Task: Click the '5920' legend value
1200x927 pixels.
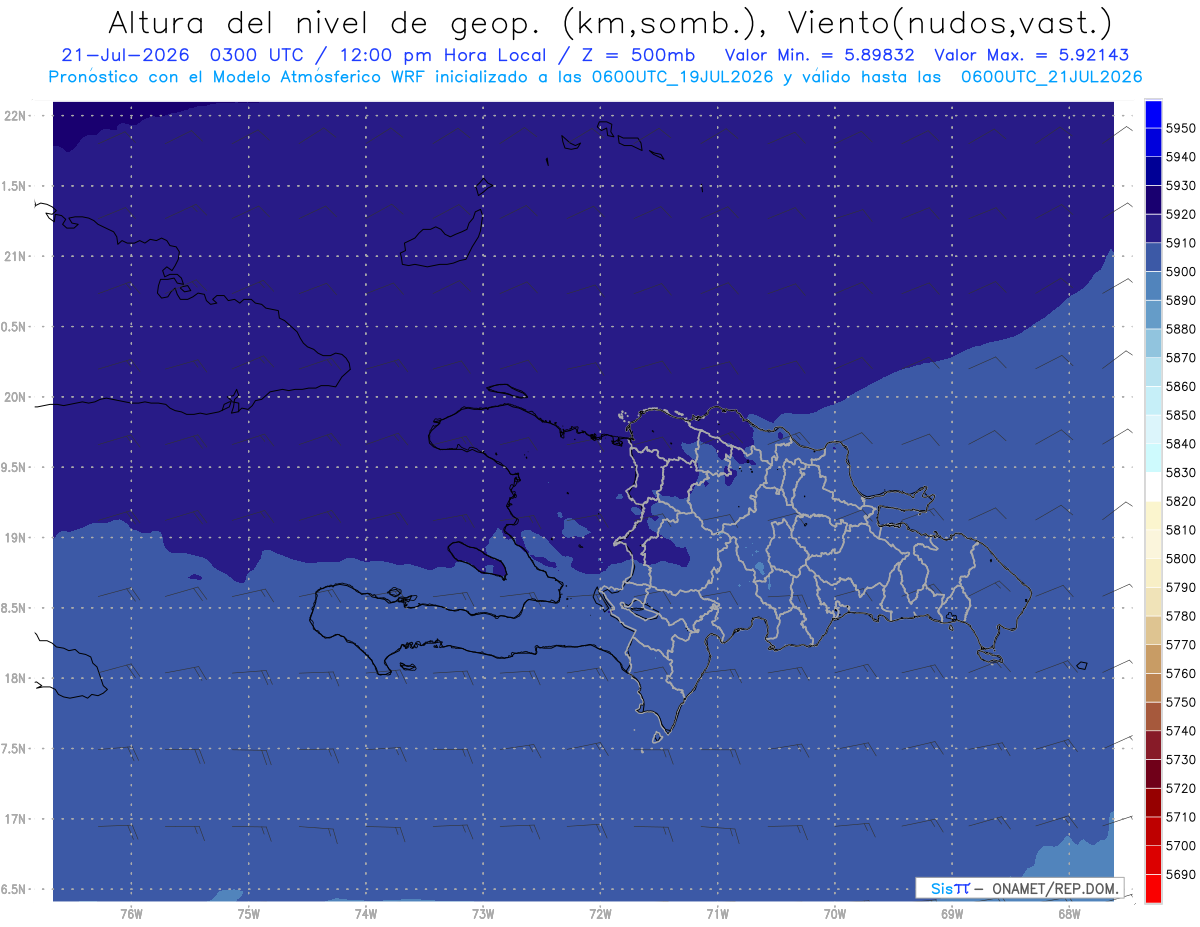Action: pyautogui.click(x=1180, y=215)
